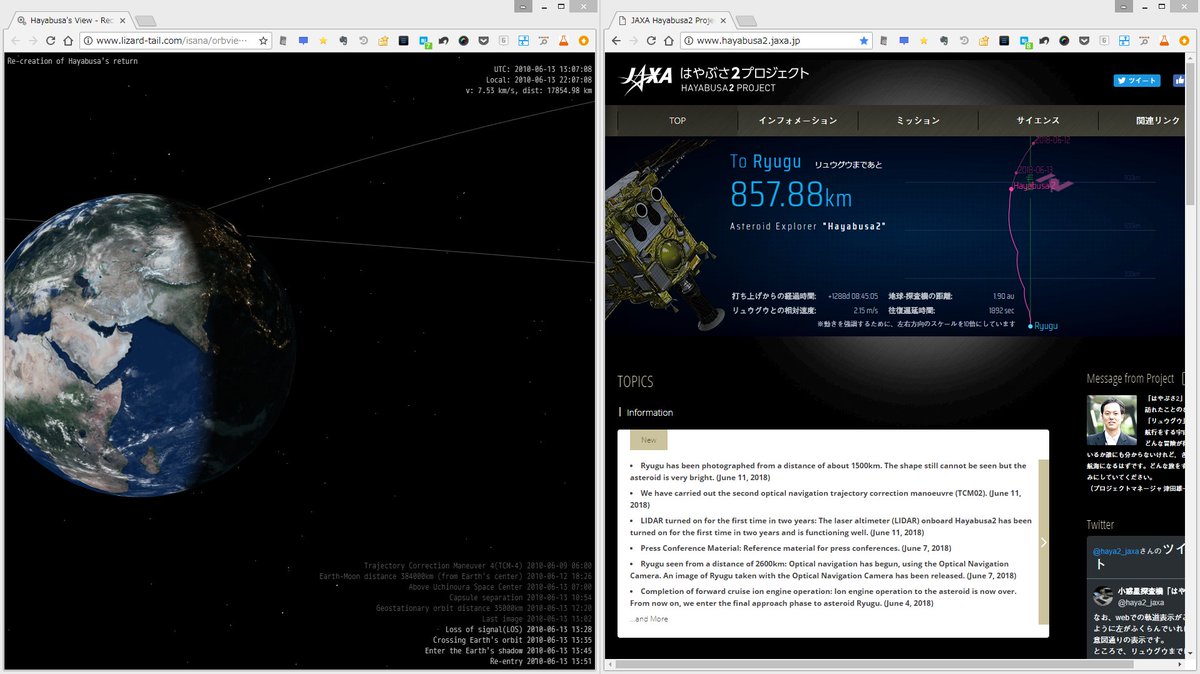This screenshot has width=1200, height=674.
Task: Click 'Crossing Earth's orbit' event line
Action: [x=513, y=639]
